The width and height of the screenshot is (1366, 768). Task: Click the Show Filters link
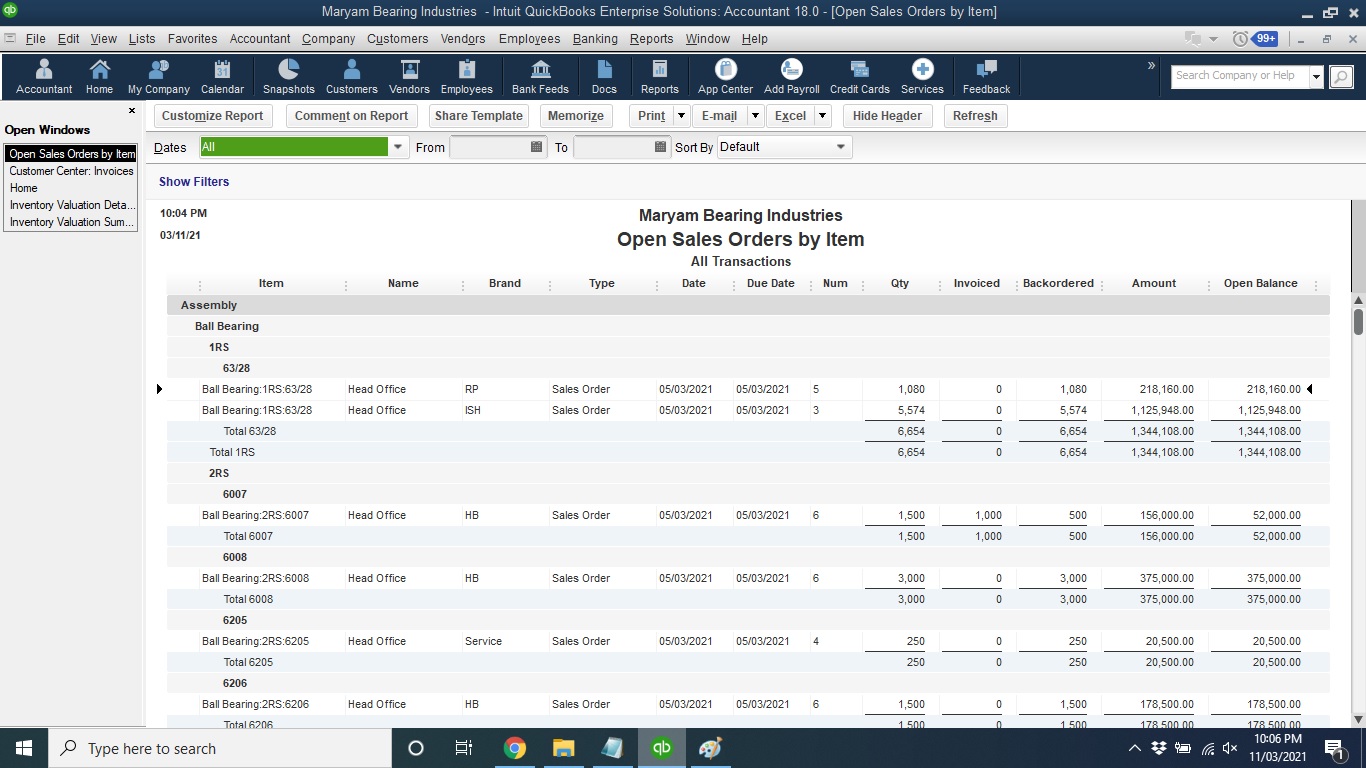[194, 181]
